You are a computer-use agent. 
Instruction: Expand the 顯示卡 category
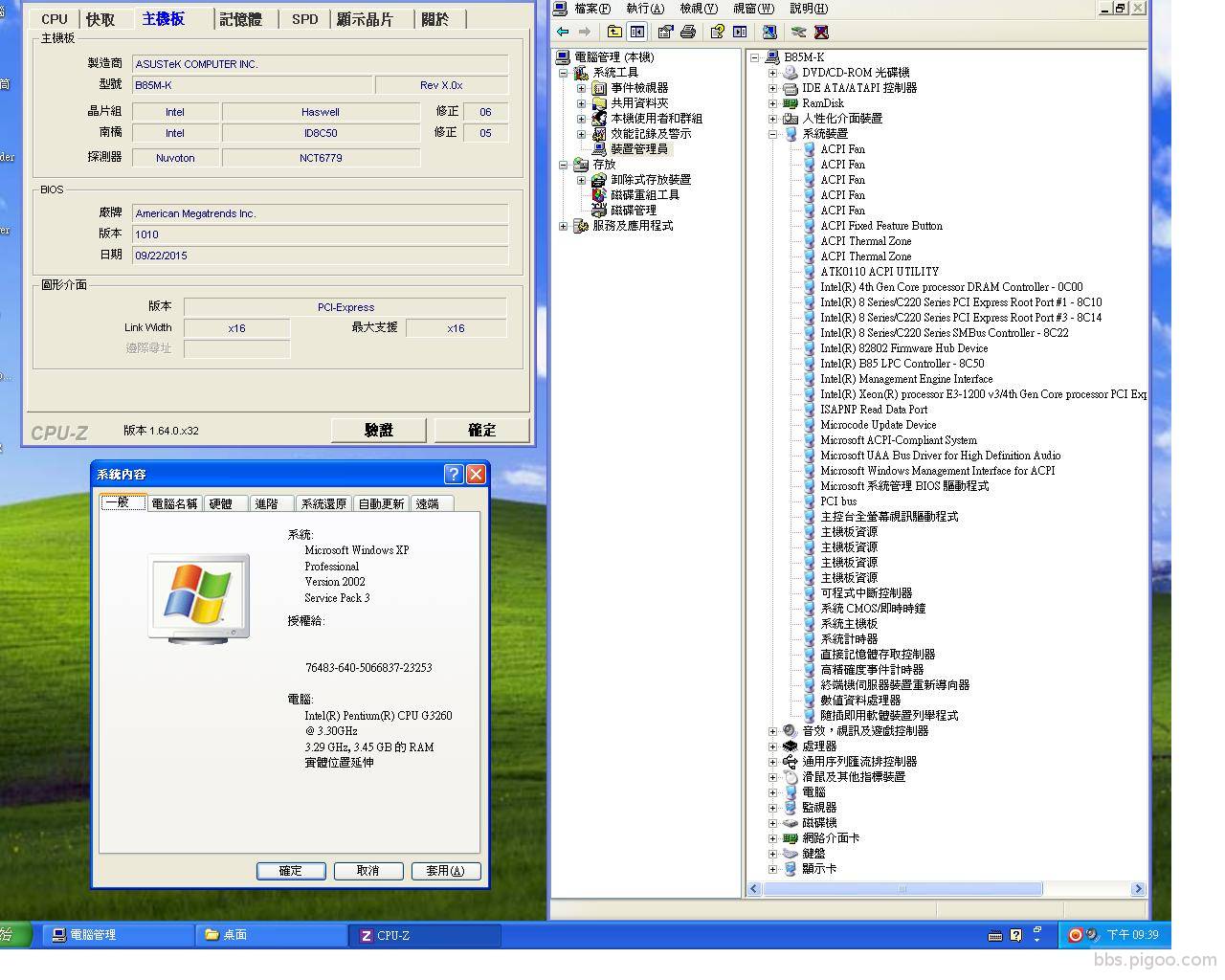(772, 869)
